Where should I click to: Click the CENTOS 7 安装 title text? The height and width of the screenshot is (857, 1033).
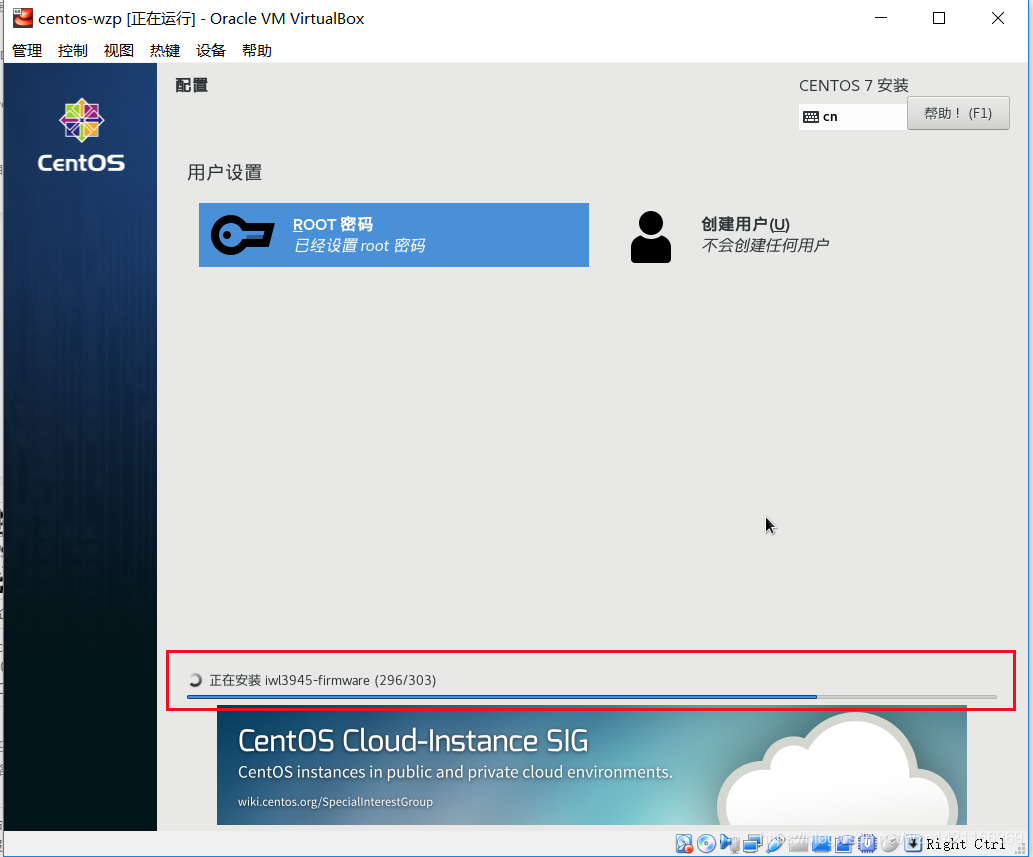[x=854, y=86]
